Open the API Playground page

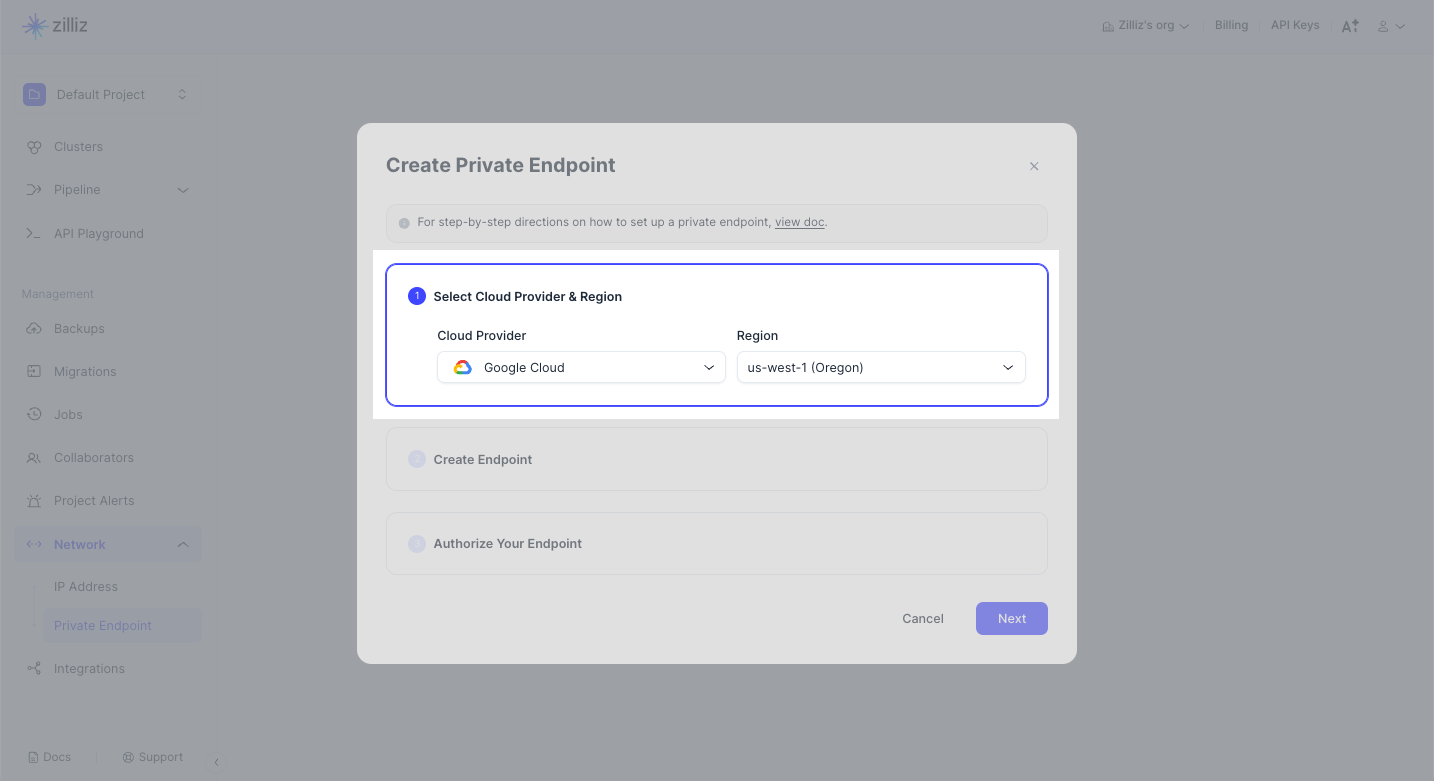[x=98, y=234]
